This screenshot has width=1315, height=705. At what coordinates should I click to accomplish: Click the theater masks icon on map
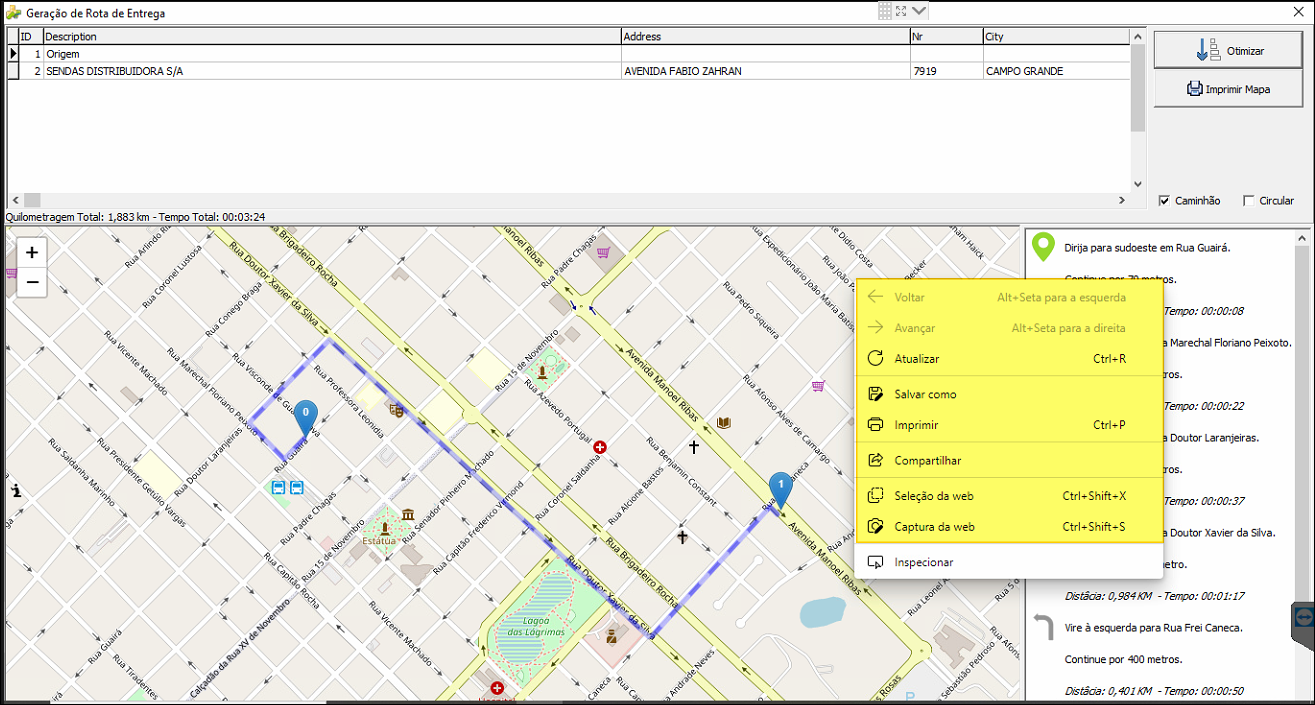396,409
